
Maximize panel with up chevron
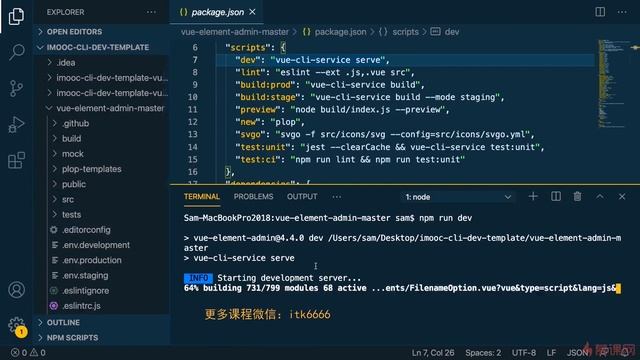coord(600,197)
